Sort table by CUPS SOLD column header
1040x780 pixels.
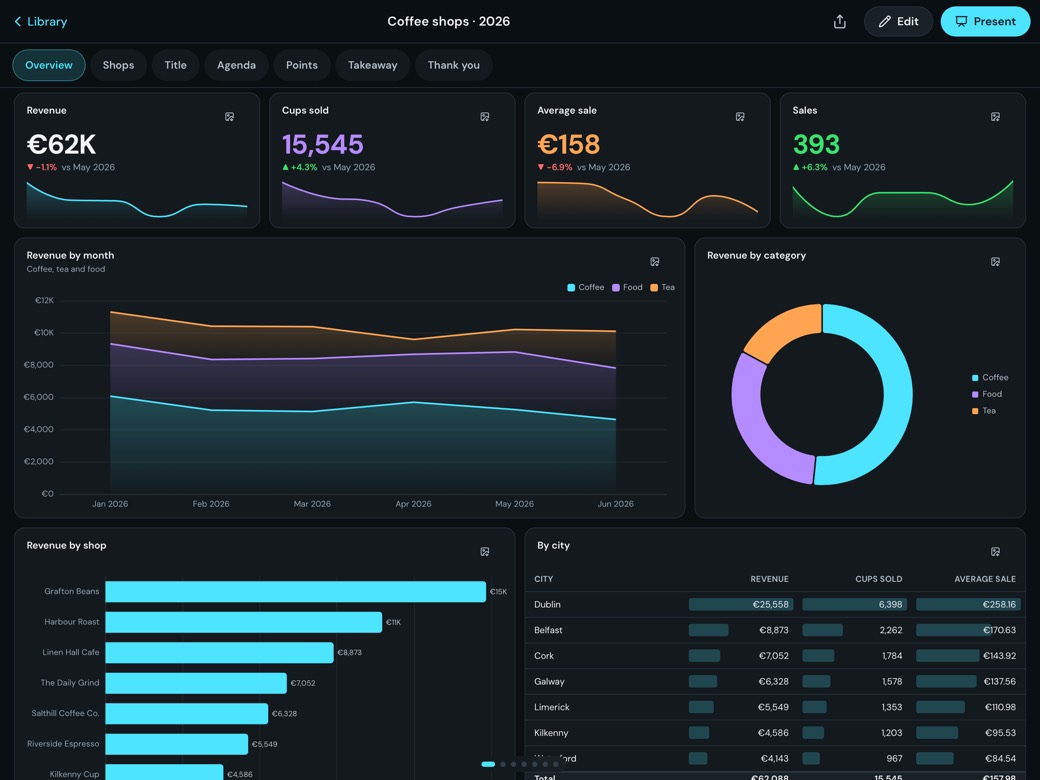879,579
